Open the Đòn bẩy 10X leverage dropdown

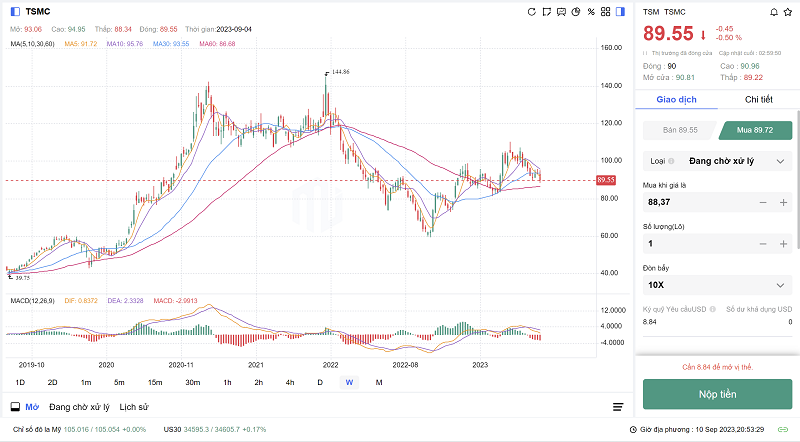[x=717, y=285]
